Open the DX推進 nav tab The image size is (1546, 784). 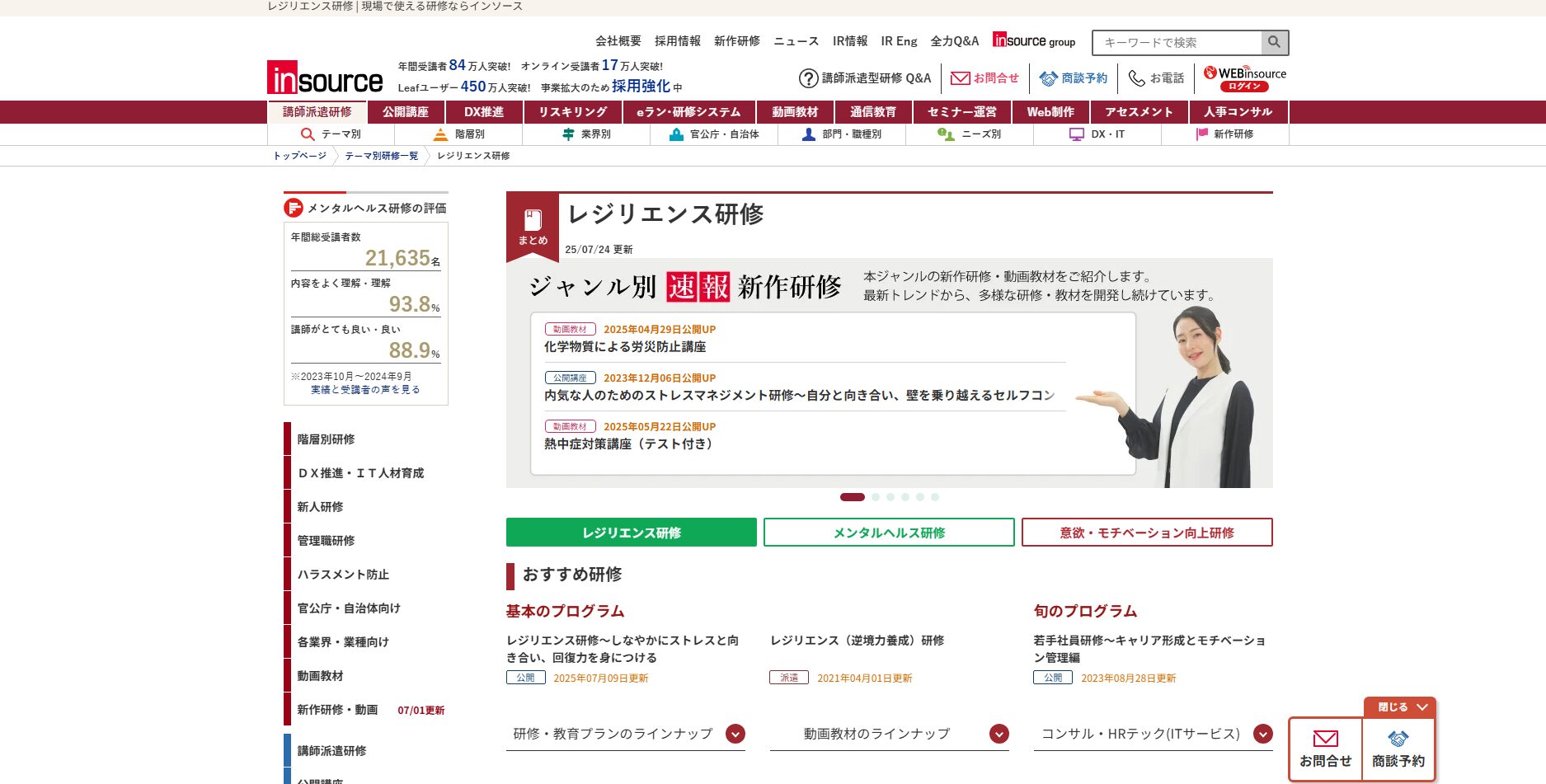pyautogui.click(x=484, y=112)
